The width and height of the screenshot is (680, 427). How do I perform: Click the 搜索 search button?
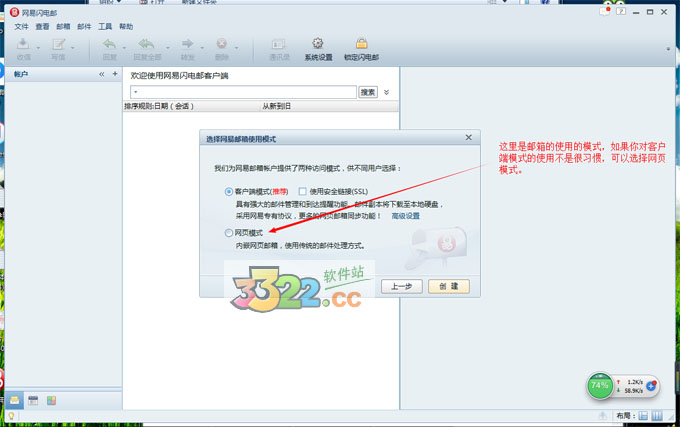coord(368,92)
